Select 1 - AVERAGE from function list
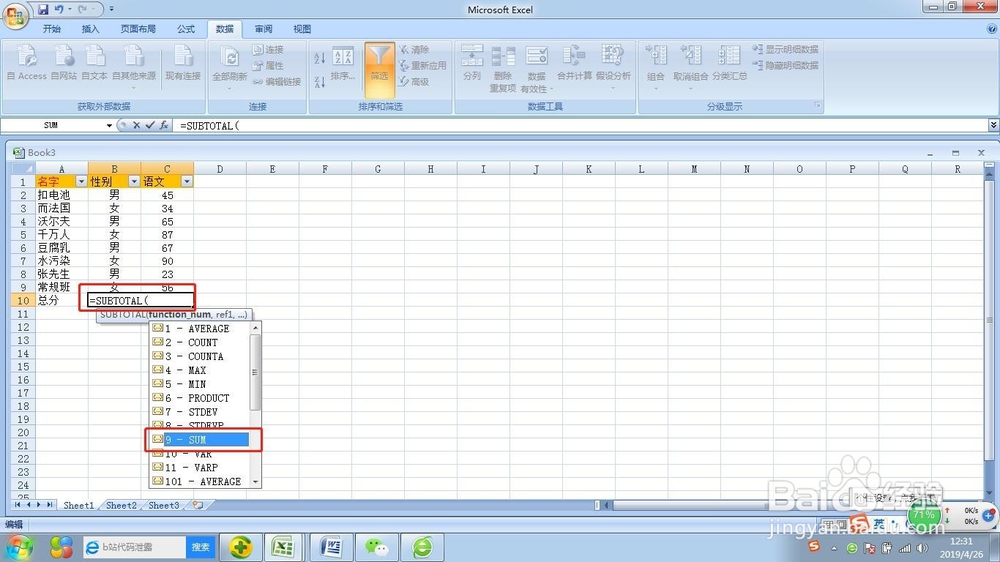The width and height of the screenshot is (1000, 562). pos(200,329)
